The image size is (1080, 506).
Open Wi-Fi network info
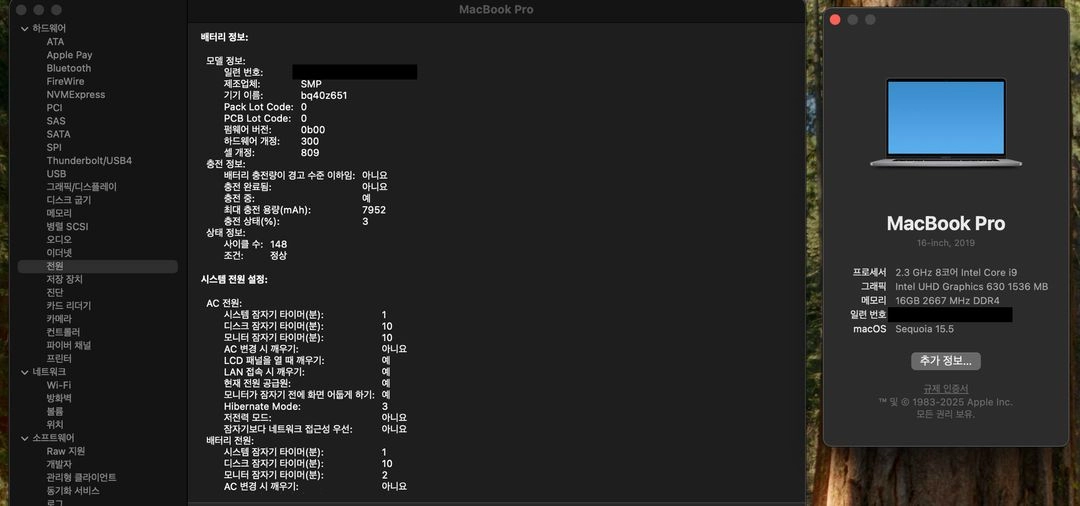[59, 385]
